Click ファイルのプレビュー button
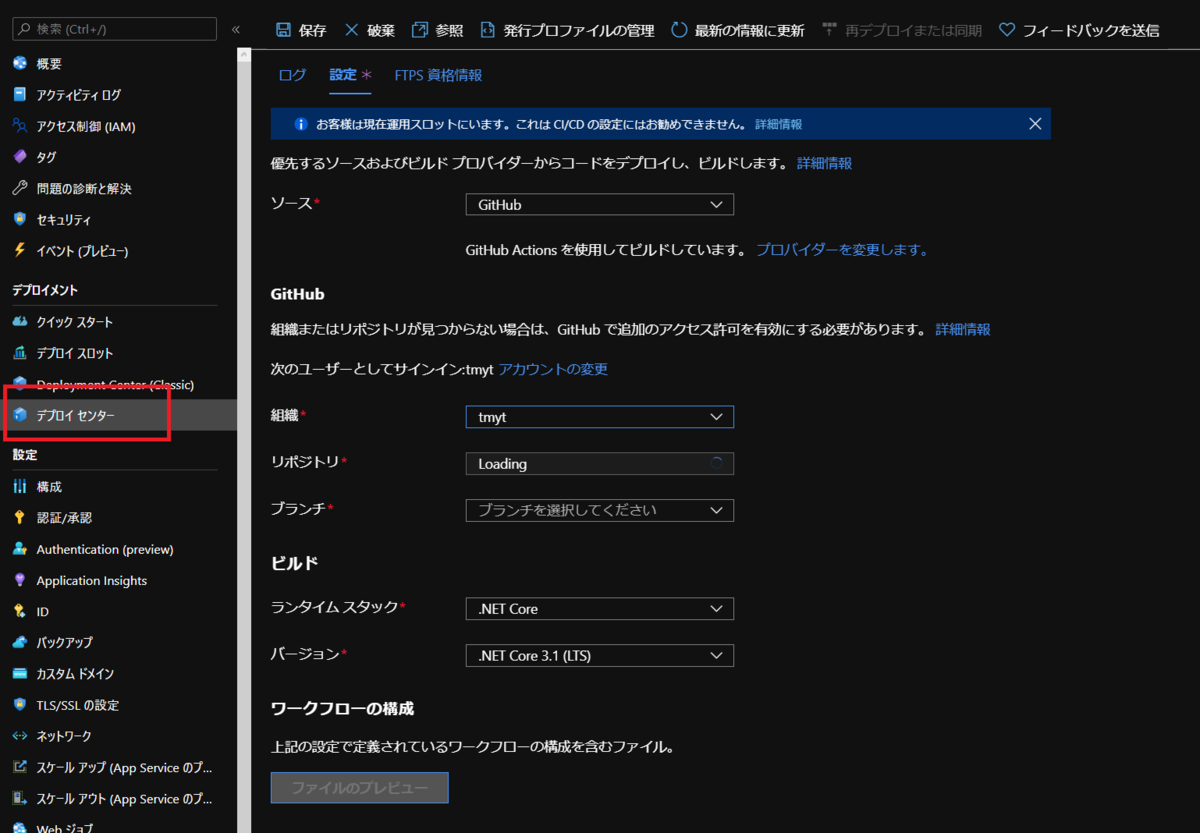The width and height of the screenshot is (1200, 833). click(x=360, y=788)
